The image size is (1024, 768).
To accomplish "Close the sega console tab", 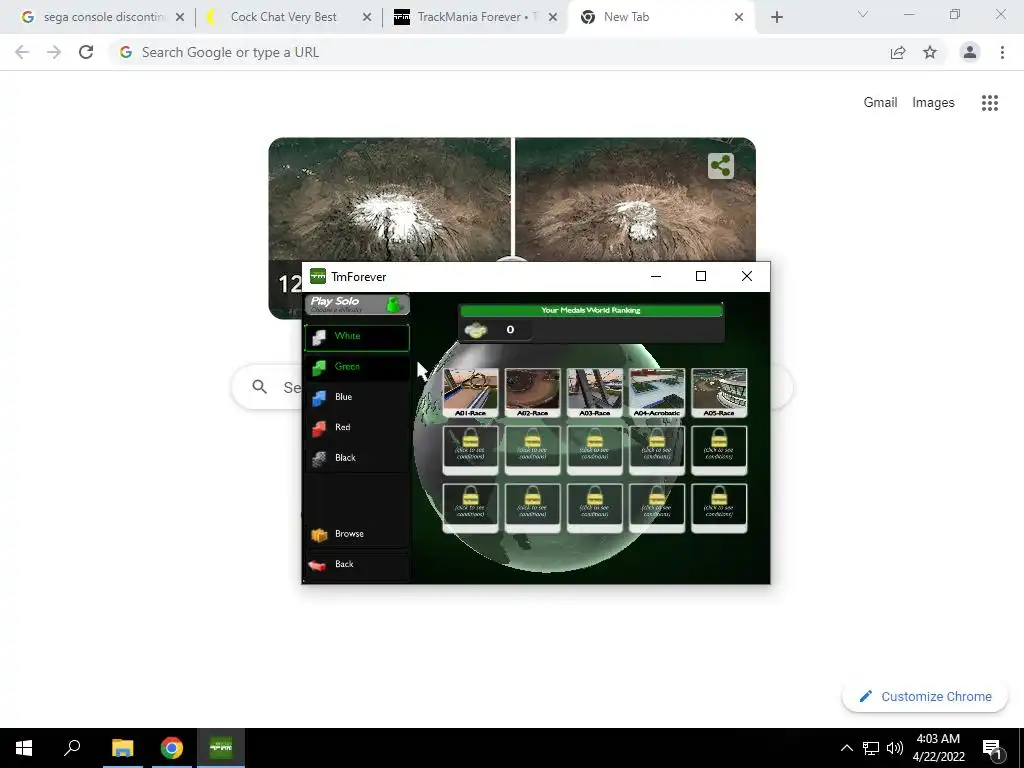I will 180,17.
